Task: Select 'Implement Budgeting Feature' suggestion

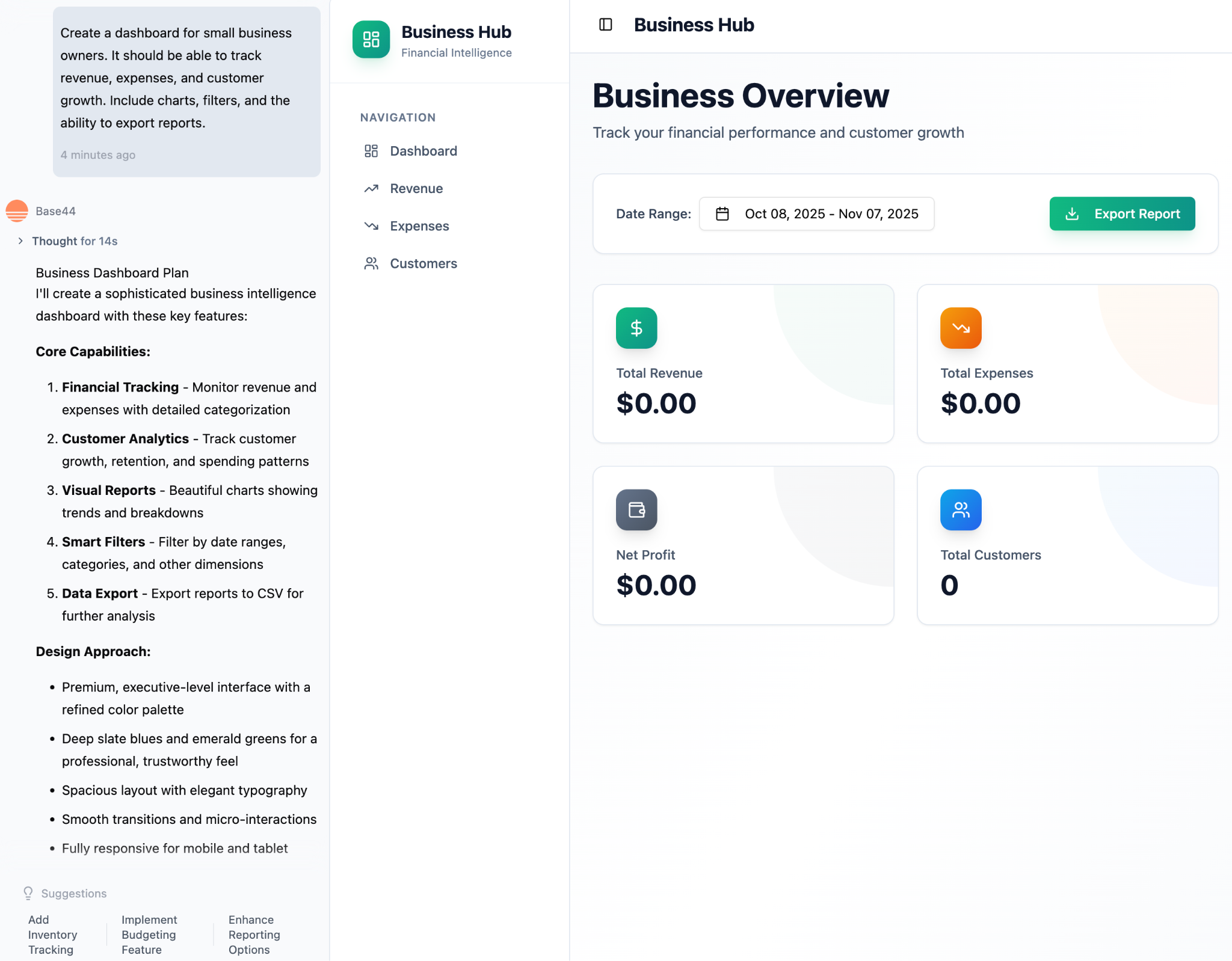Action: [x=149, y=935]
